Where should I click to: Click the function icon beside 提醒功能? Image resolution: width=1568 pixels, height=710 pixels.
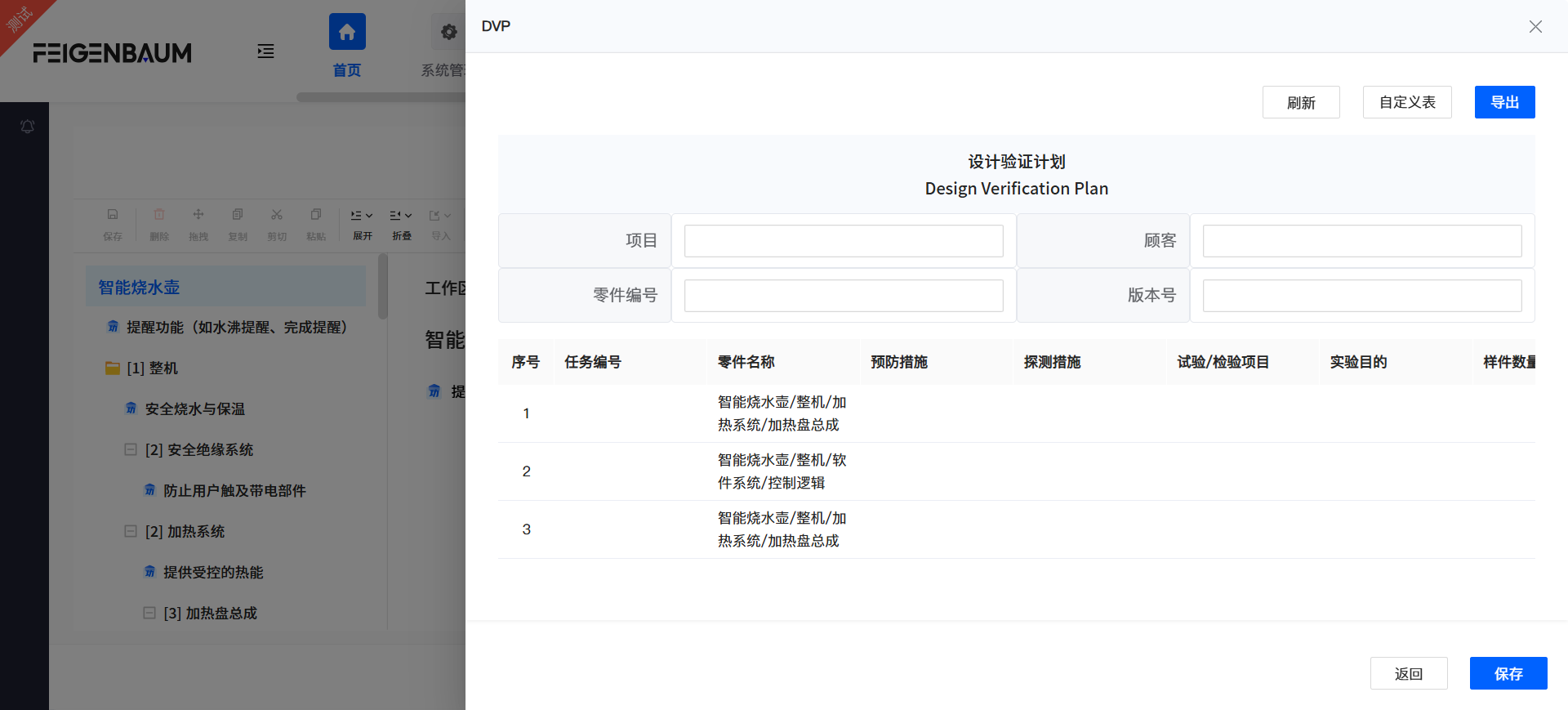tap(113, 327)
